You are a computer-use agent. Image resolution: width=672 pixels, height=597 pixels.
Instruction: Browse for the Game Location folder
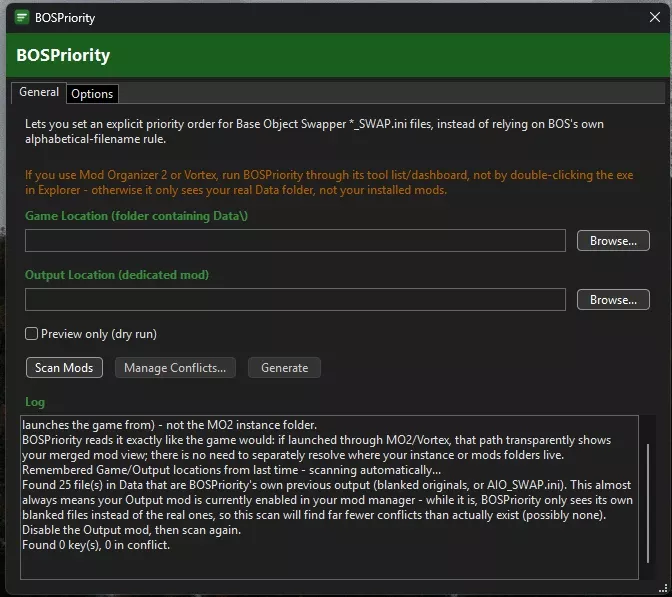tap(613, 241)
